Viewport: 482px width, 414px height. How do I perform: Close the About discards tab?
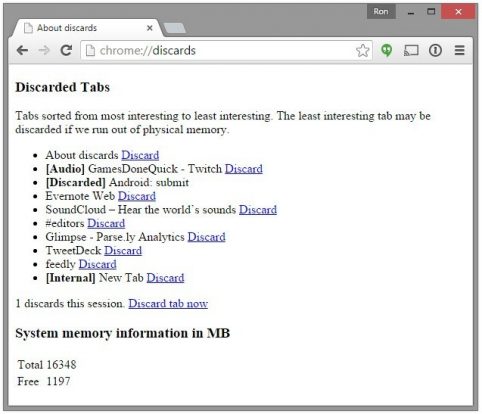coord(150,28)
